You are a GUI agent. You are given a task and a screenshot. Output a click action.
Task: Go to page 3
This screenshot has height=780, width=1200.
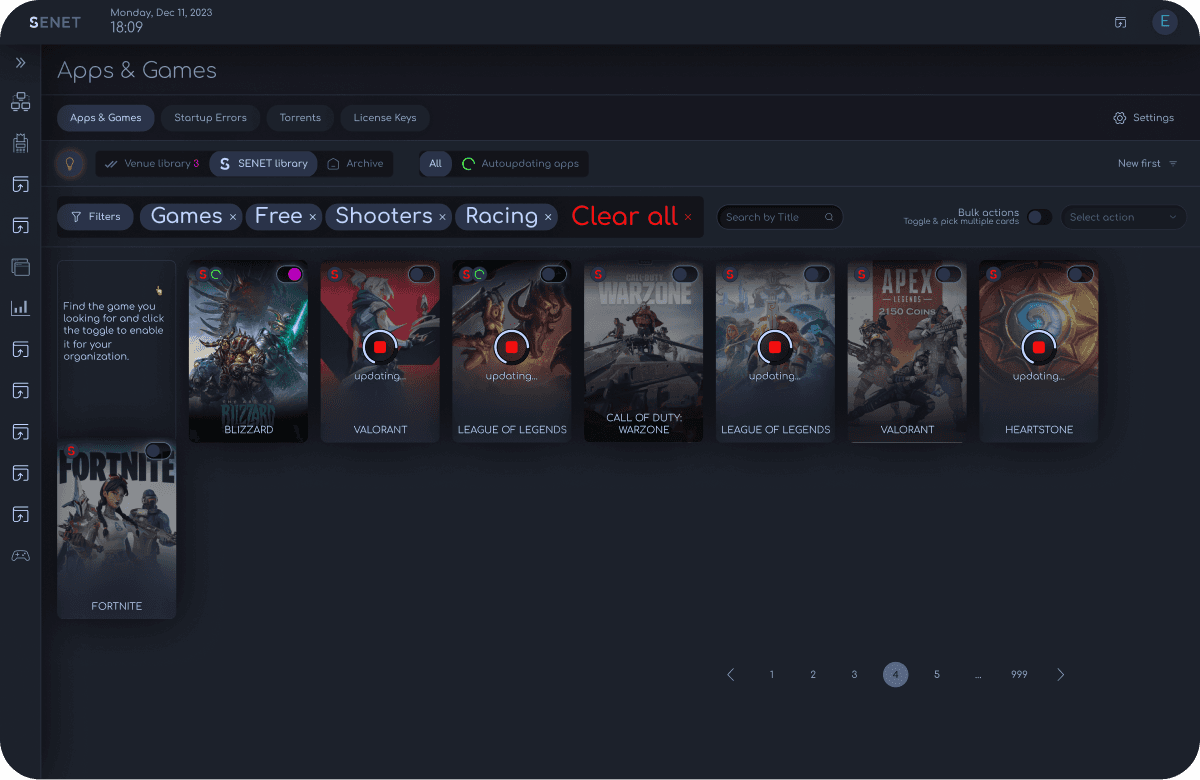click(854, 675)
